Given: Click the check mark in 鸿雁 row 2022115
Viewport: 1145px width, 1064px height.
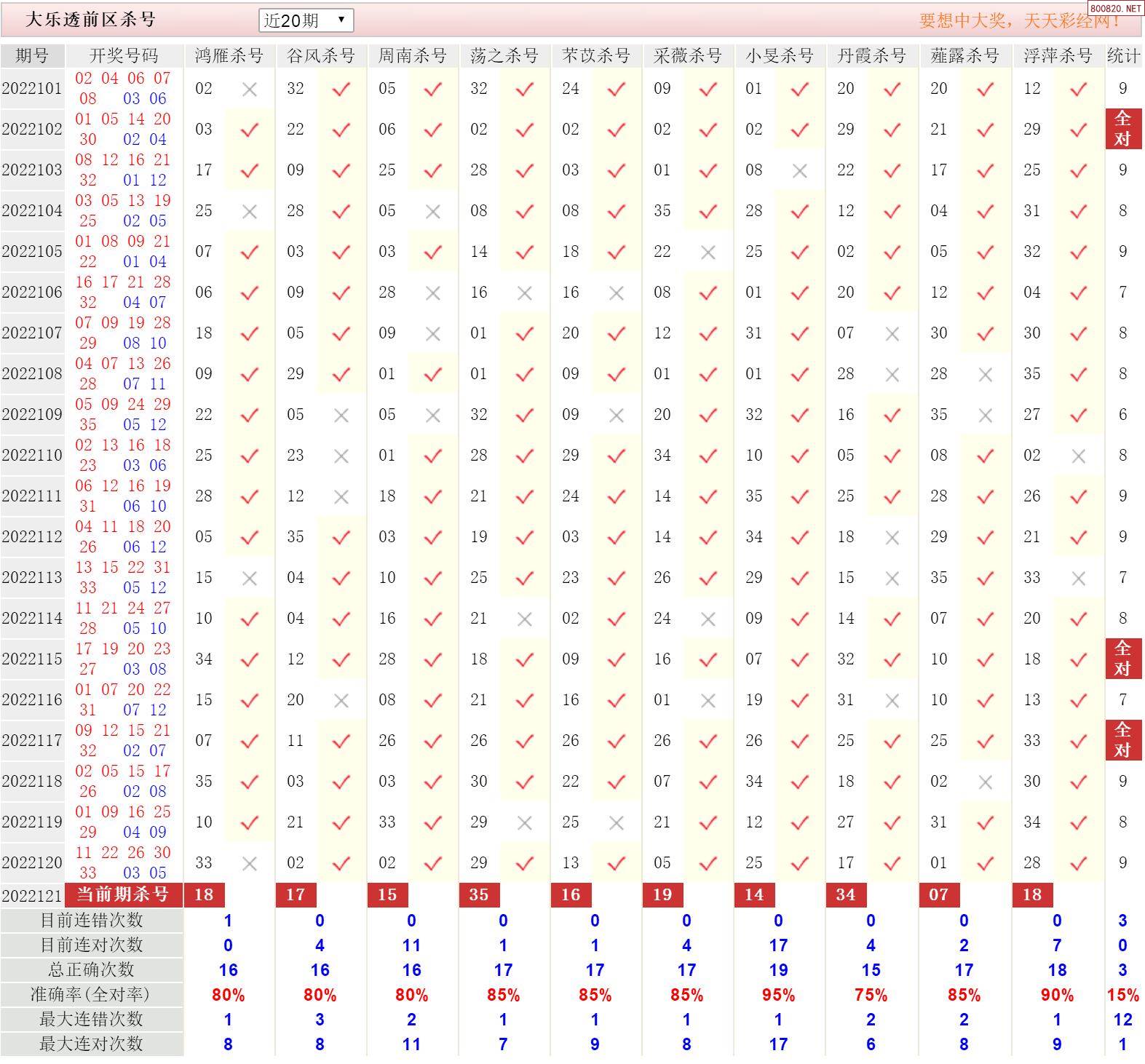Looking at the screenshot, I should click(250, 659).
